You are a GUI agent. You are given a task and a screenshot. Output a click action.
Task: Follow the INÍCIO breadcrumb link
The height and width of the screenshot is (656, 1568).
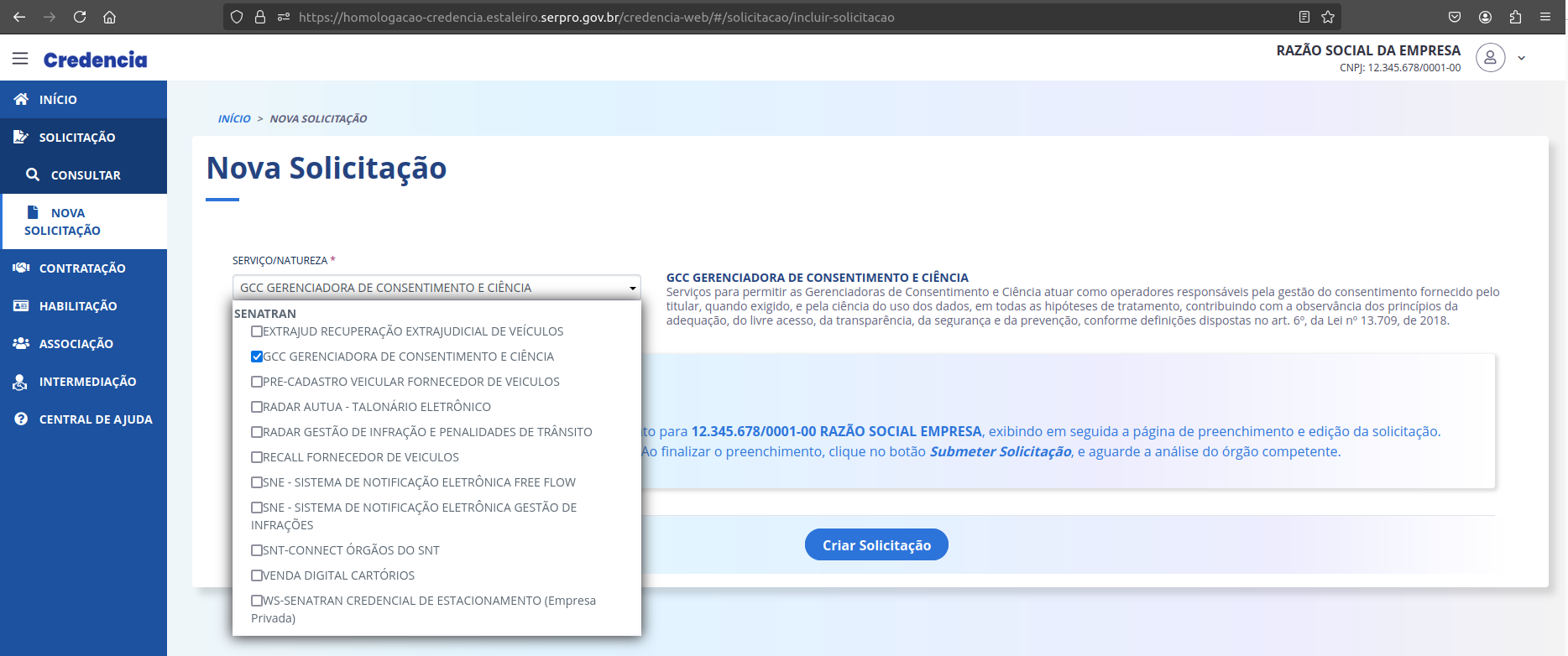click(x=234, y=119)
